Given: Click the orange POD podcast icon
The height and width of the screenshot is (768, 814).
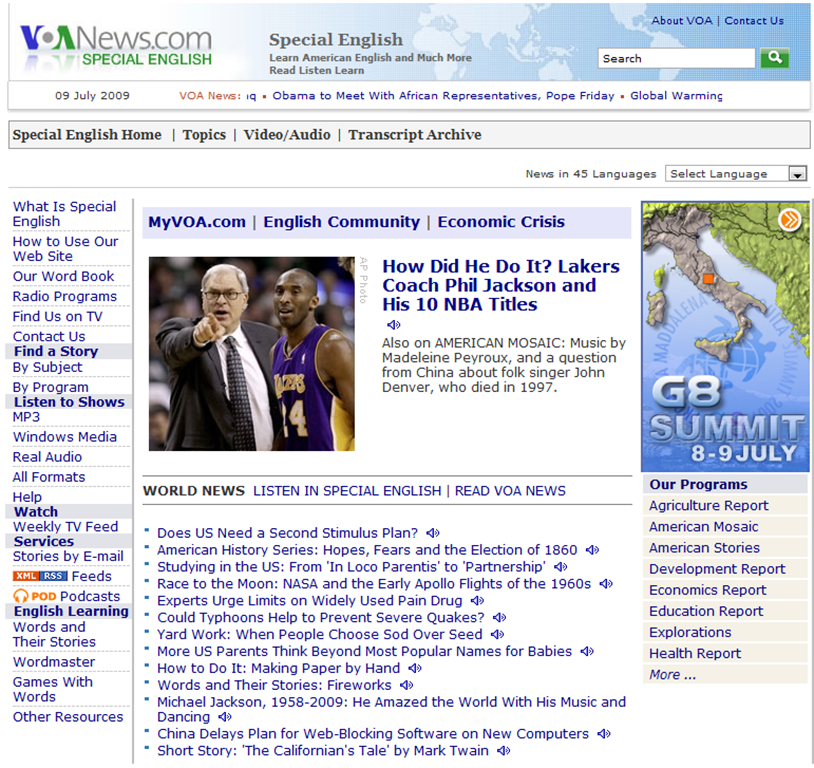Looking at the screenshot, I should point(35,596).
